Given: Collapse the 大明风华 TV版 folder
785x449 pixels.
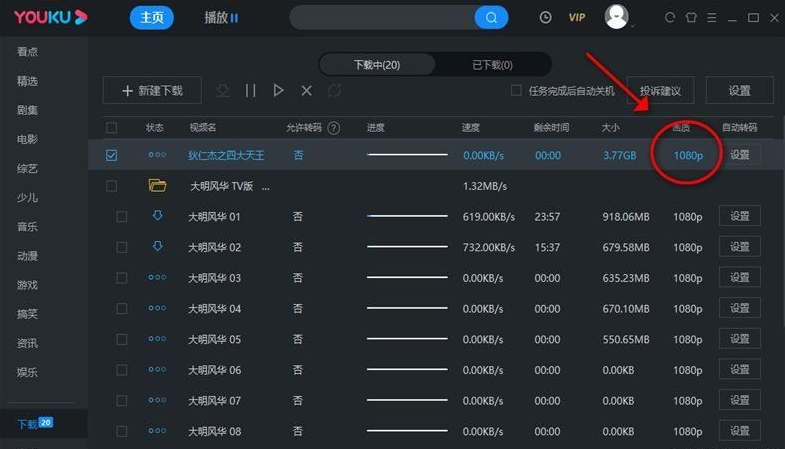Looking at the screenshot, I should pos(157,186).
